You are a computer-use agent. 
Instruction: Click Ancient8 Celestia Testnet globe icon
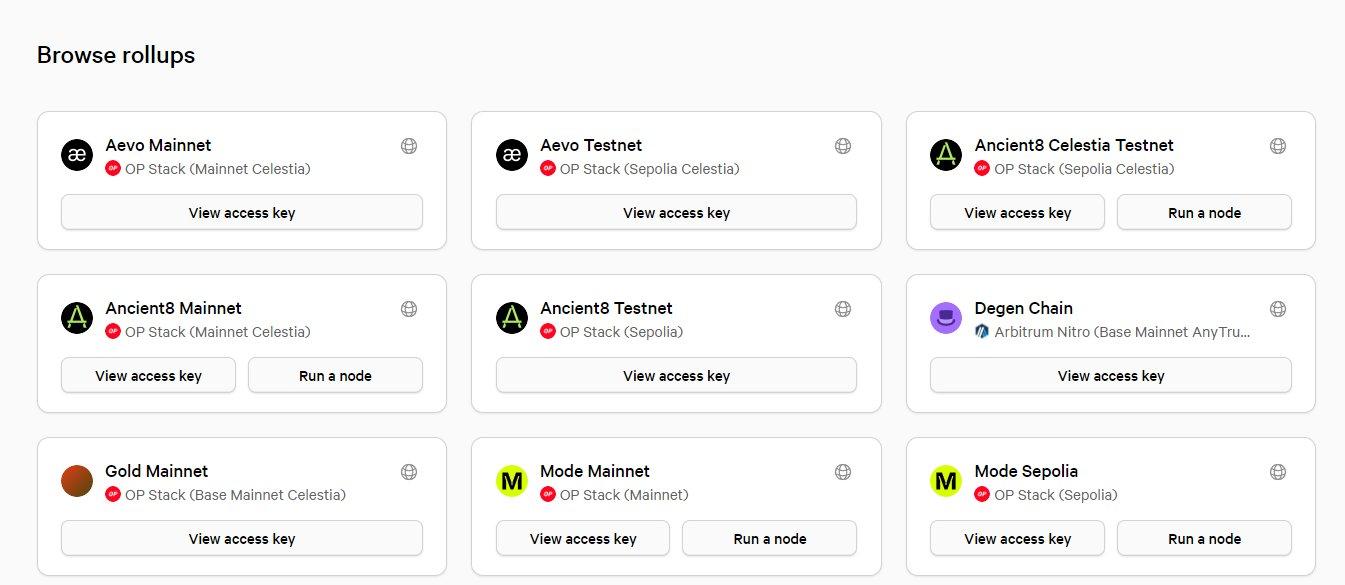click(x=1277, y=146)
